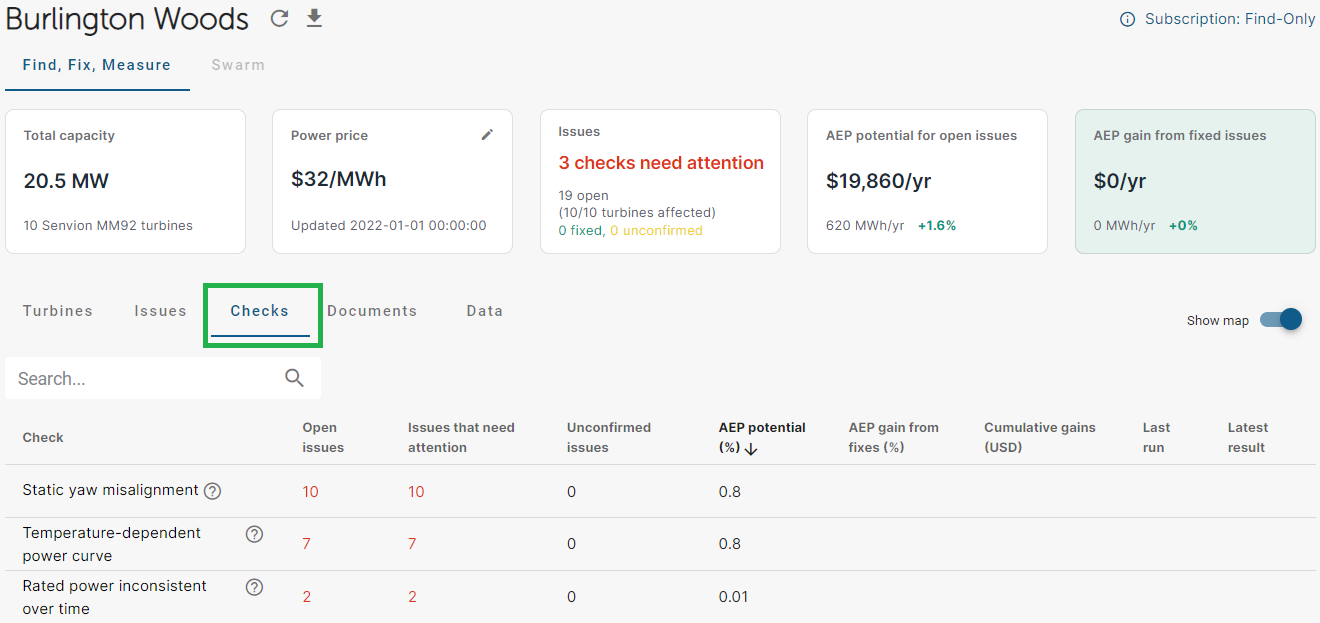Download the Burlington Woods report
Screen dimensions: 1320x623
(314, 18)
